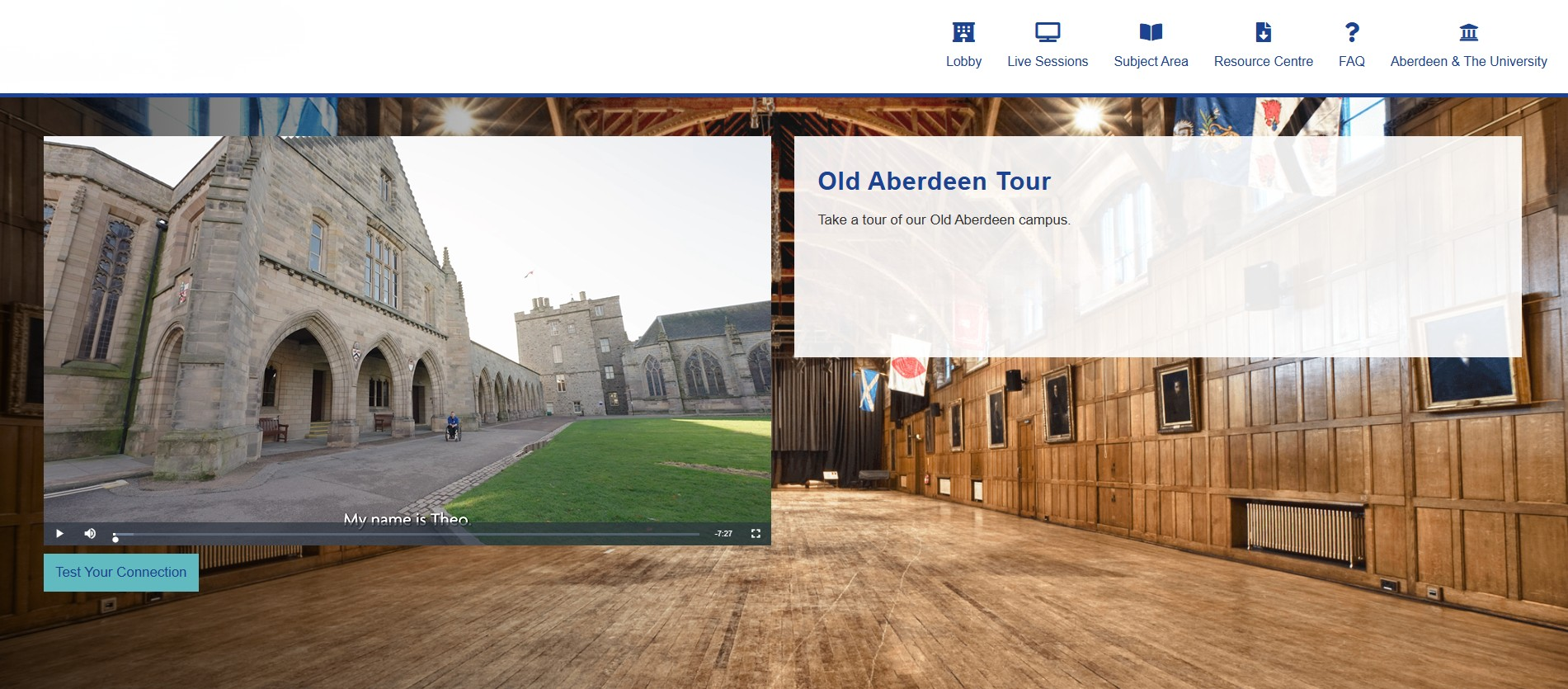This screenshot has width=1568, height=689.
Task: Click the Aberdeen & University institution icon
Action: pyautogui.click(x=1468, y=32)
